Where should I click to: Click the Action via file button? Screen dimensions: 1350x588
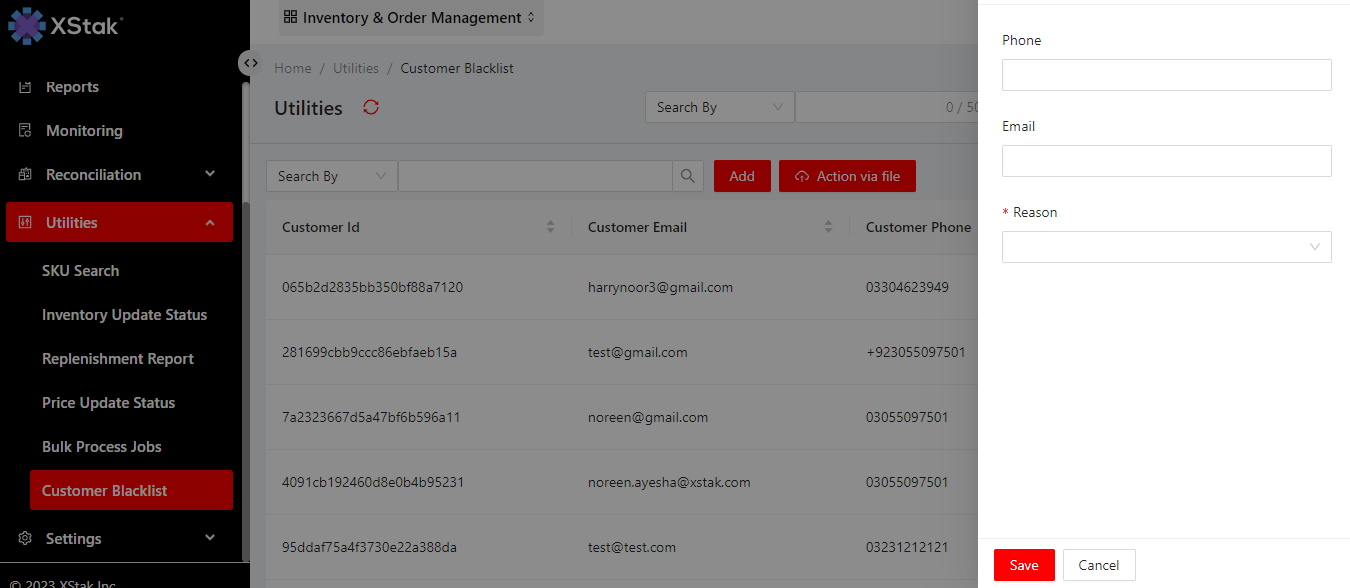pos(847,176)
